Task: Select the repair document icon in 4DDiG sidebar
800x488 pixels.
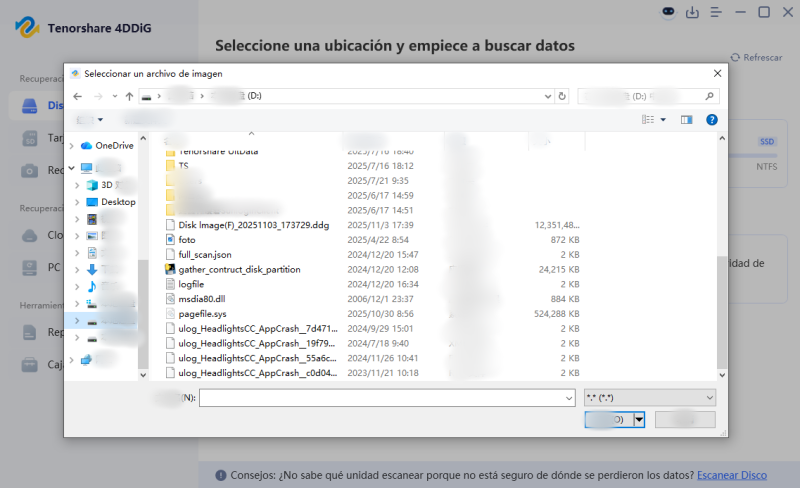Action: [30, 332]
